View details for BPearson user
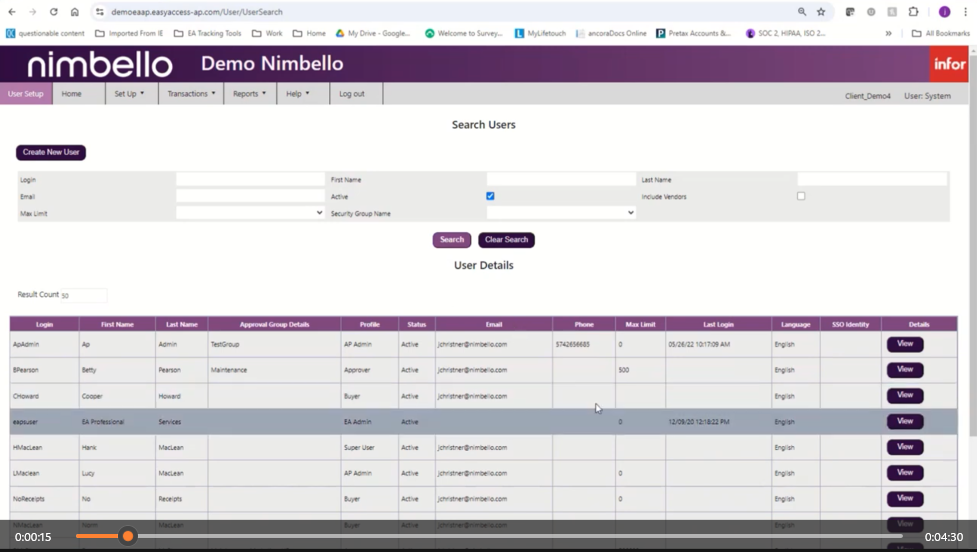The width and height of the screenshot is (977, 552). [905, 369]
